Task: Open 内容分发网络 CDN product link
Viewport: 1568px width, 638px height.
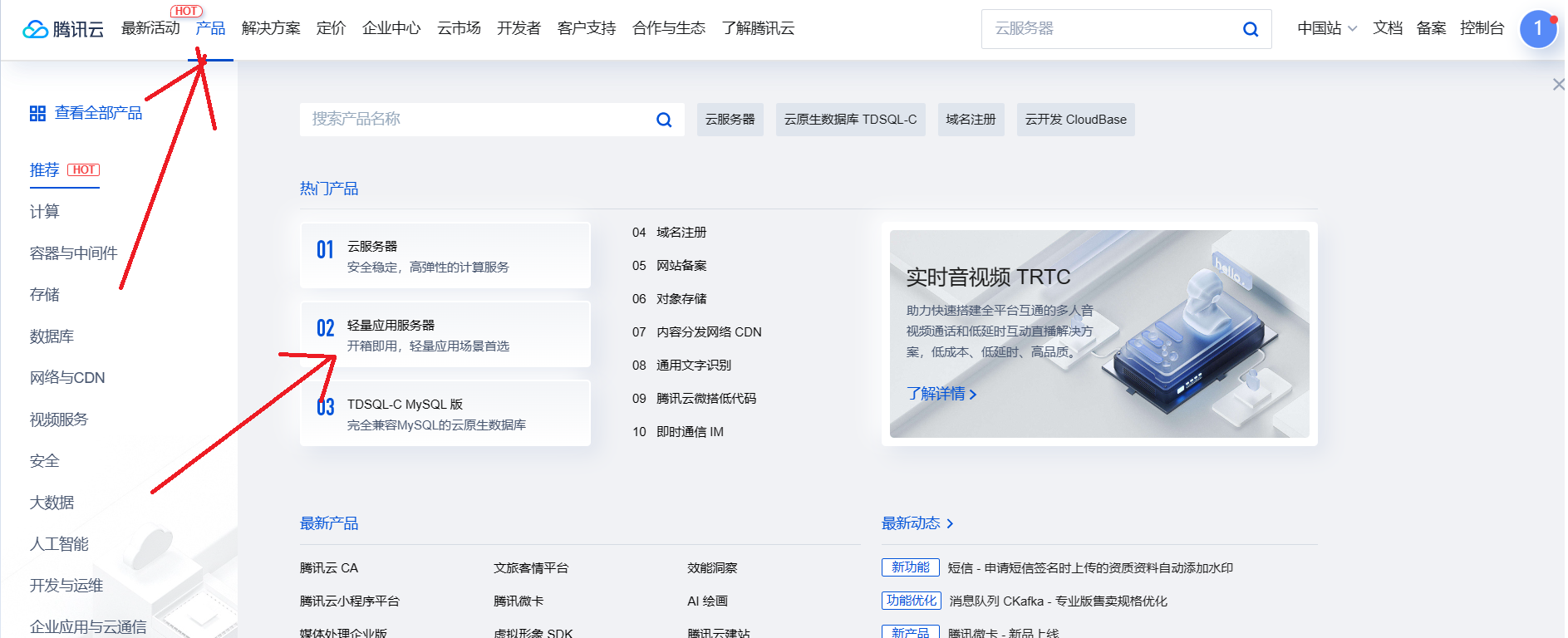Action: tap(708, 332)
